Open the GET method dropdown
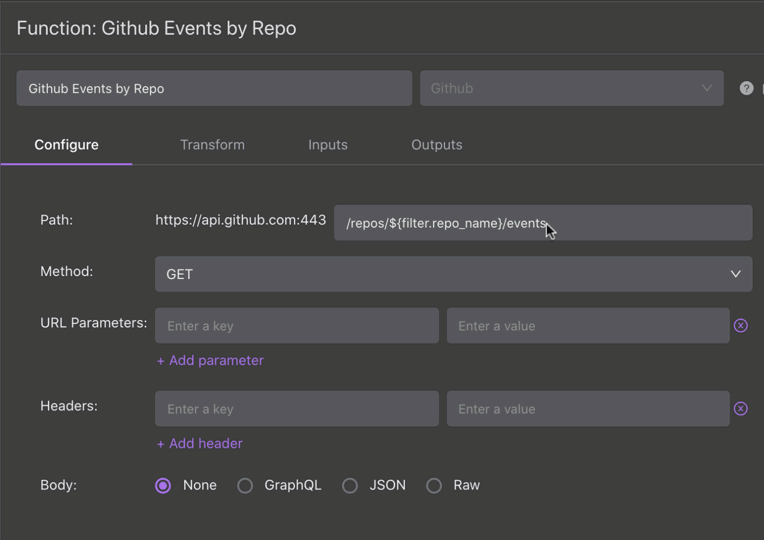The height and width of the screenshot is (540, 764). (453, 274)
